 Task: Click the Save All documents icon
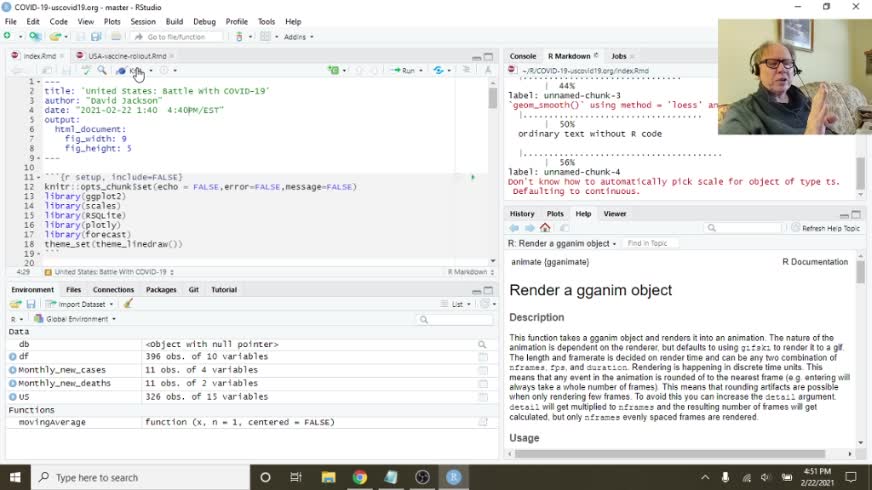pyautogui.click(x=96, y=37)
